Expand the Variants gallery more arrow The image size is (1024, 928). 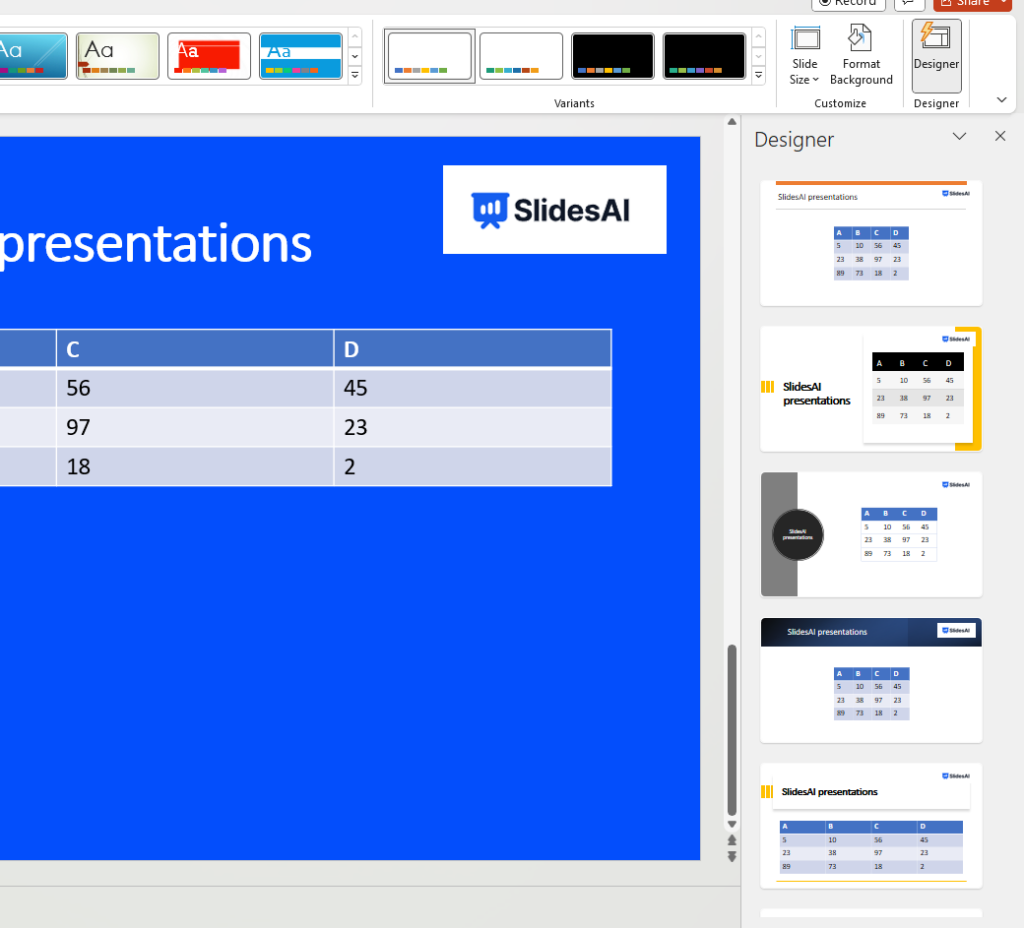coord(758,75)
